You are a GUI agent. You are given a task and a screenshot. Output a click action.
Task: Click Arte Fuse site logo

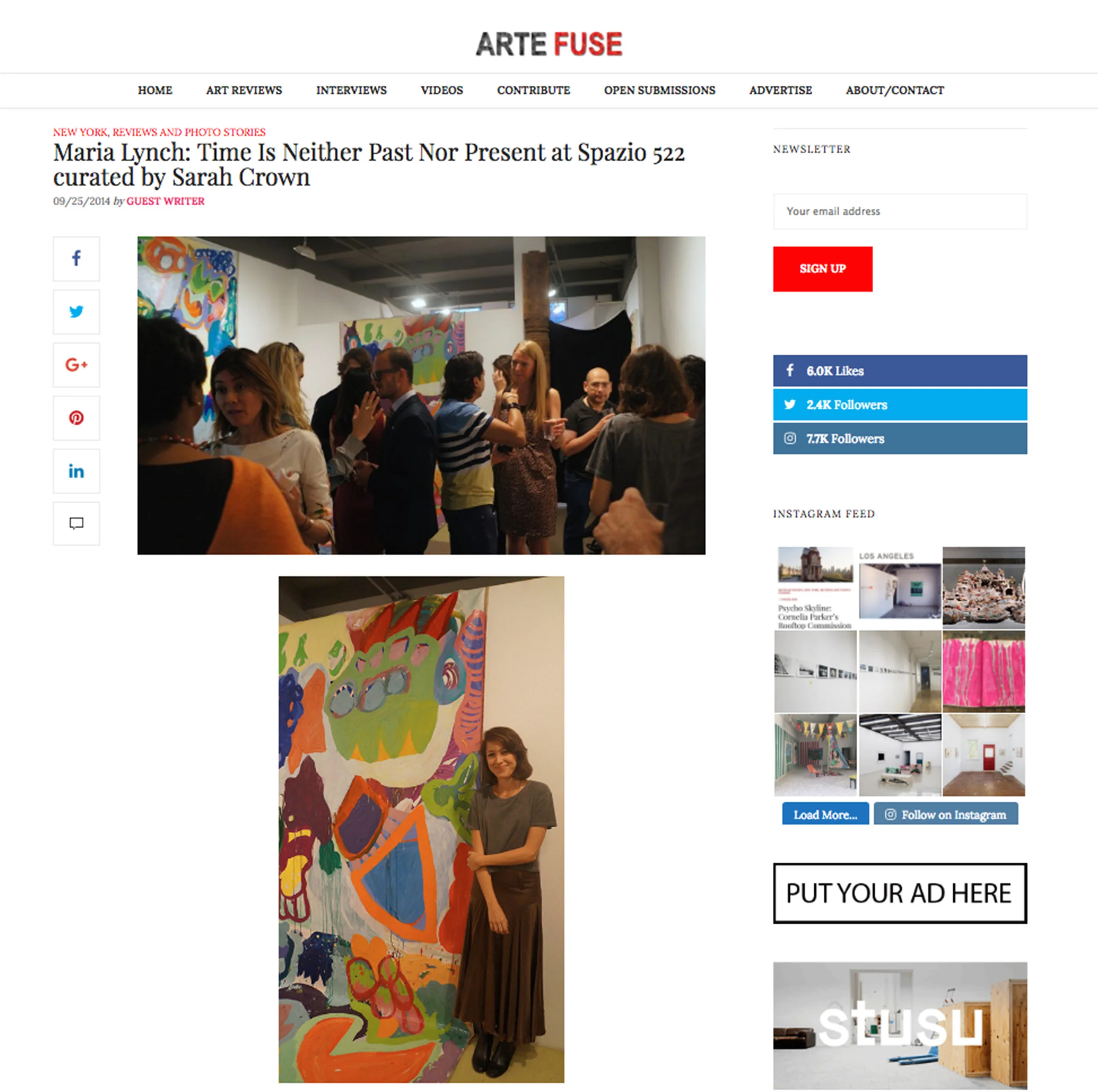coord(549,44)
